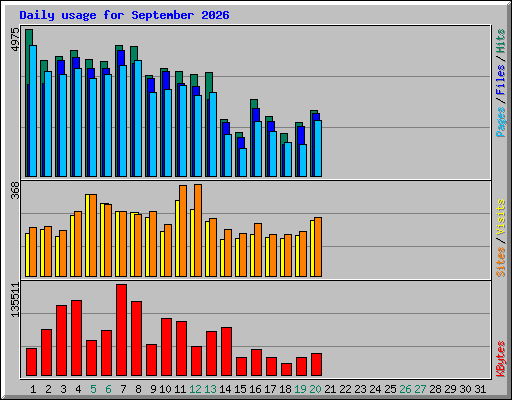The height and width of the screenshot is (400, 512).
Task: Click the orange Sites bar for day 5
Action: tap(93, 235)
